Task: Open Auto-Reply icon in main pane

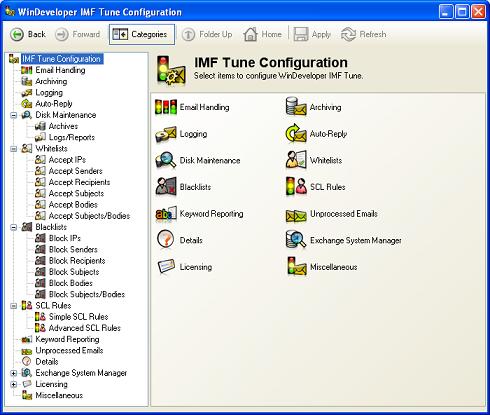Action: tap(296, 133)
